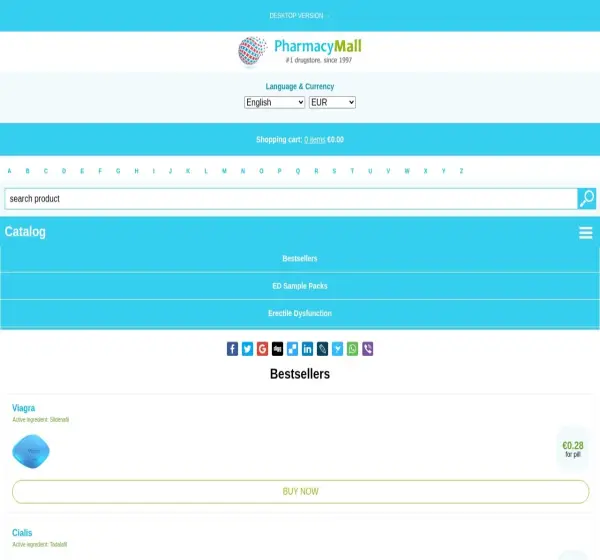The width and height of the screenshot is (600, 560).
Task: Browse products starting with Q
Action: pyautogui.click(x=298, y=171)
